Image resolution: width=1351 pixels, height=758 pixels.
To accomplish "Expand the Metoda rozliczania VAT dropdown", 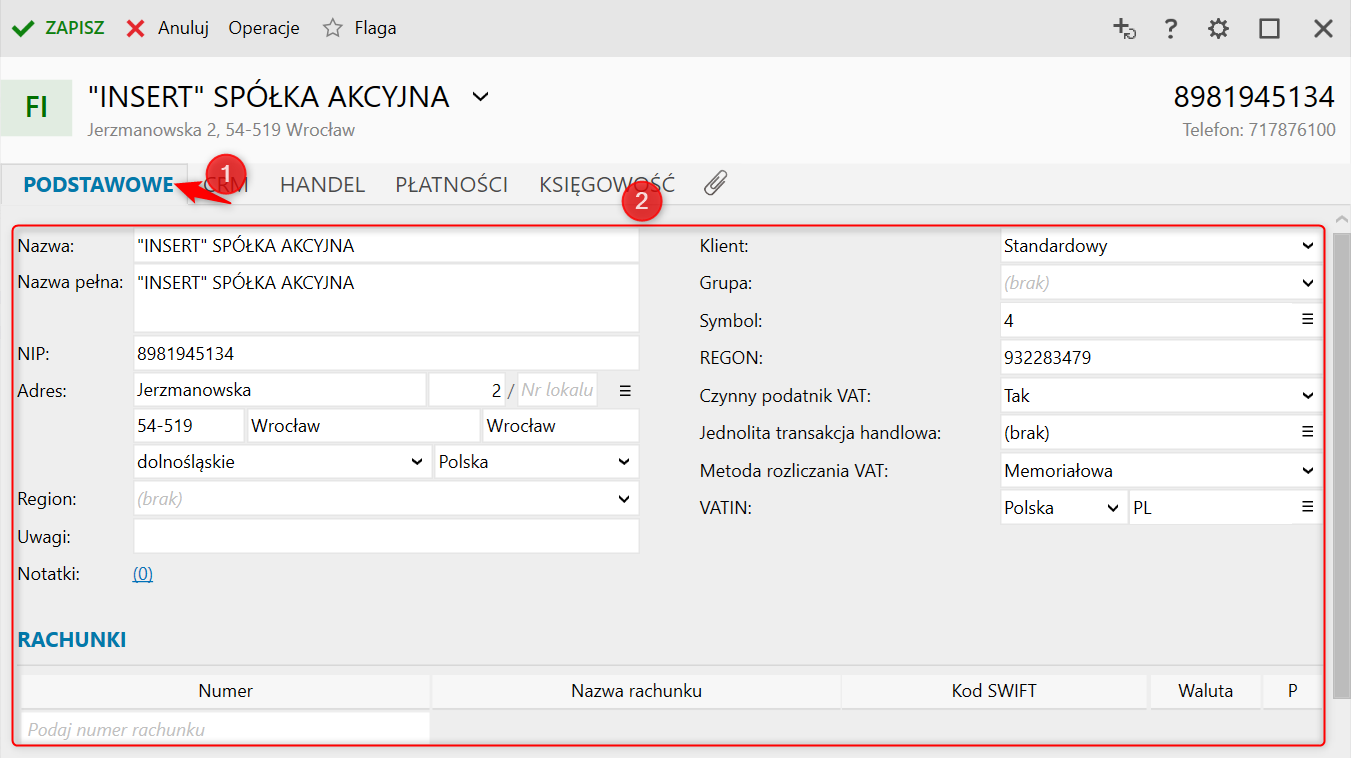I will [x=1308, y=471].
